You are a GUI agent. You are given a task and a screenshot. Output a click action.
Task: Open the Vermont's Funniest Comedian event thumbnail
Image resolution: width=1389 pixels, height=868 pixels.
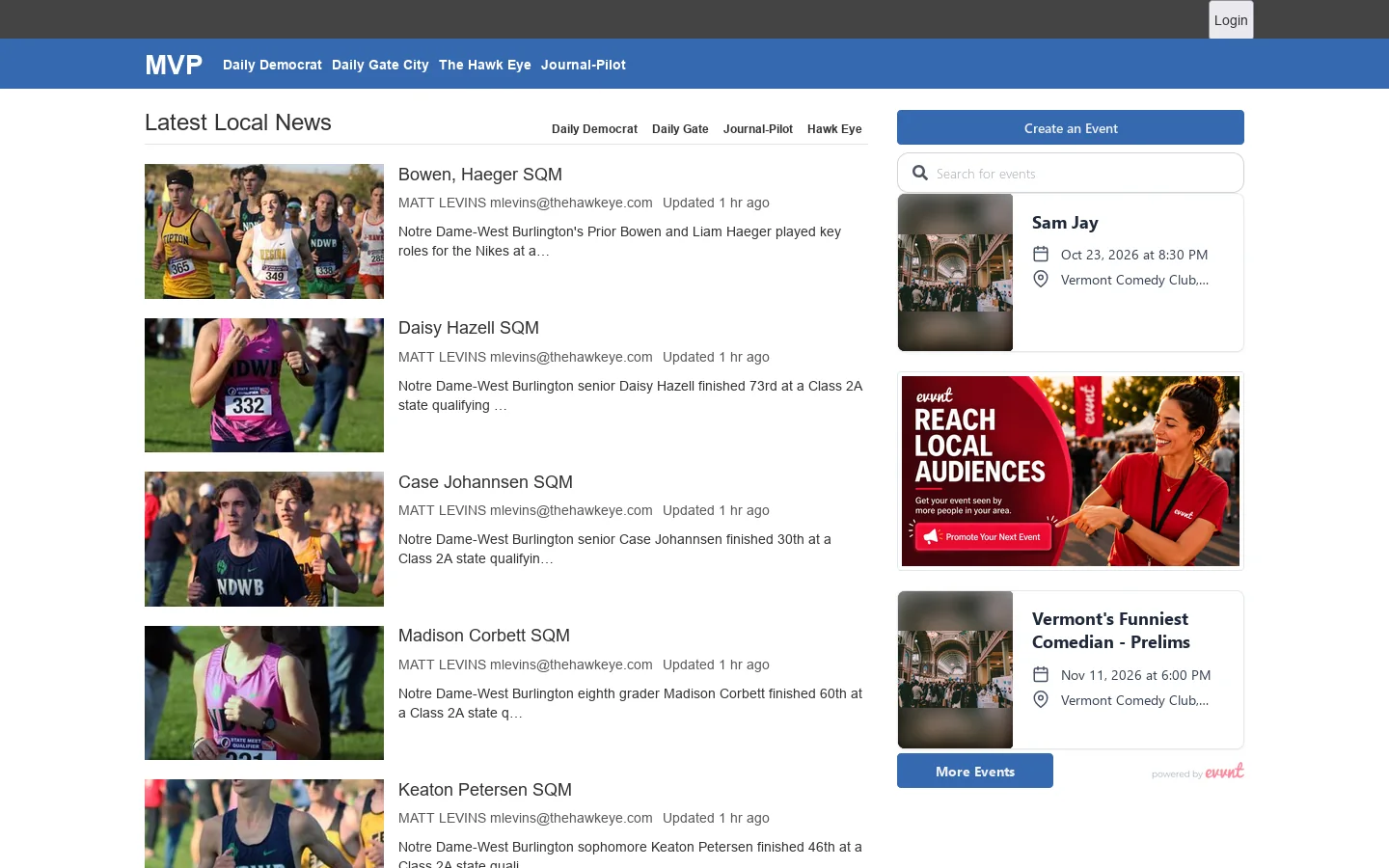pyautogui.click(x=955, y=669)
